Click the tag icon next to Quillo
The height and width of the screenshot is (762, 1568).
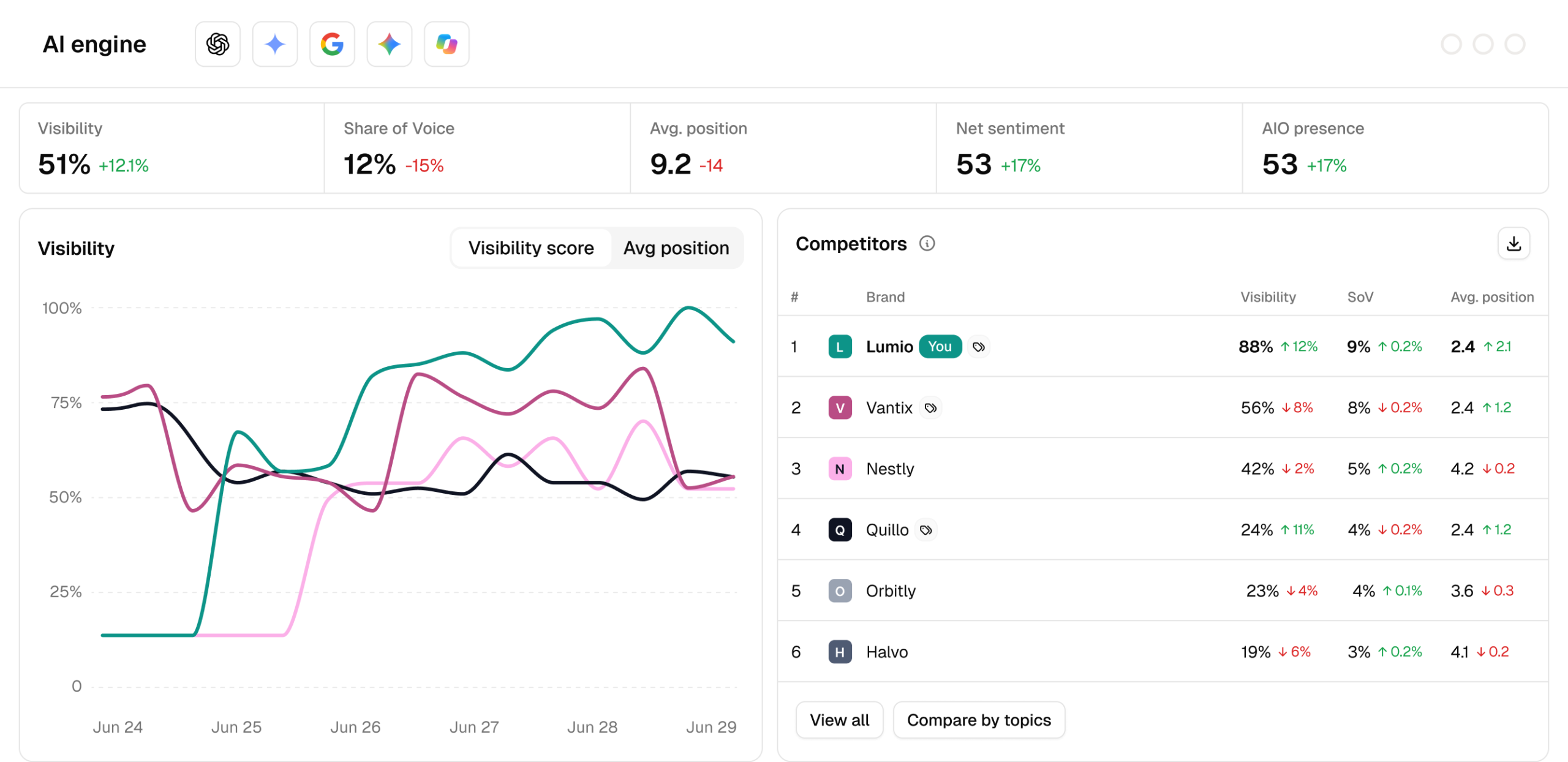(926, 530)
